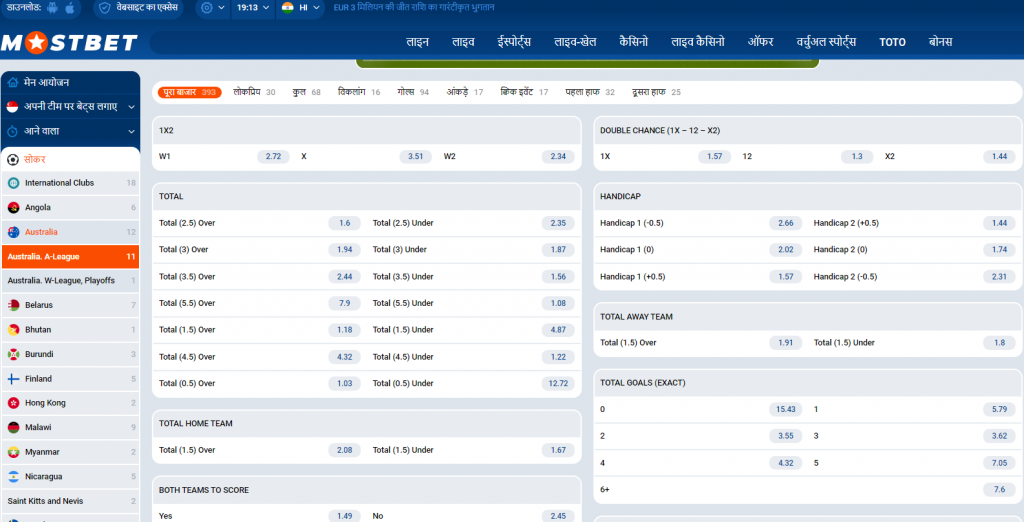Screen dimensions: 1024x522
Task: Select the पूरा बाजार 393 tab
Action: (x=189, y=92)
